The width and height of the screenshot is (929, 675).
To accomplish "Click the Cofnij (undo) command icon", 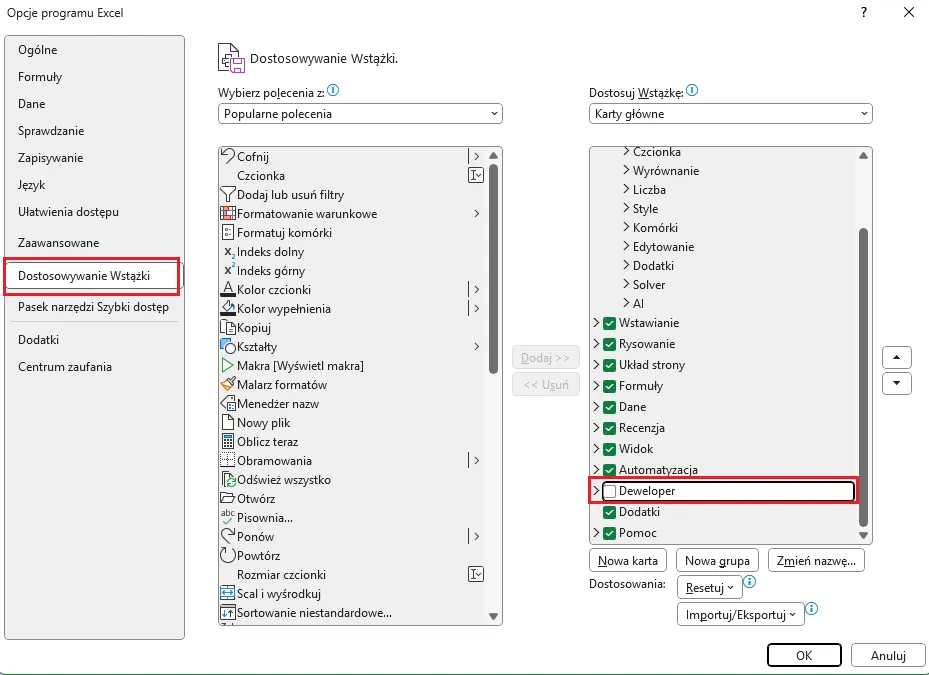I will [x=228, y=157].
